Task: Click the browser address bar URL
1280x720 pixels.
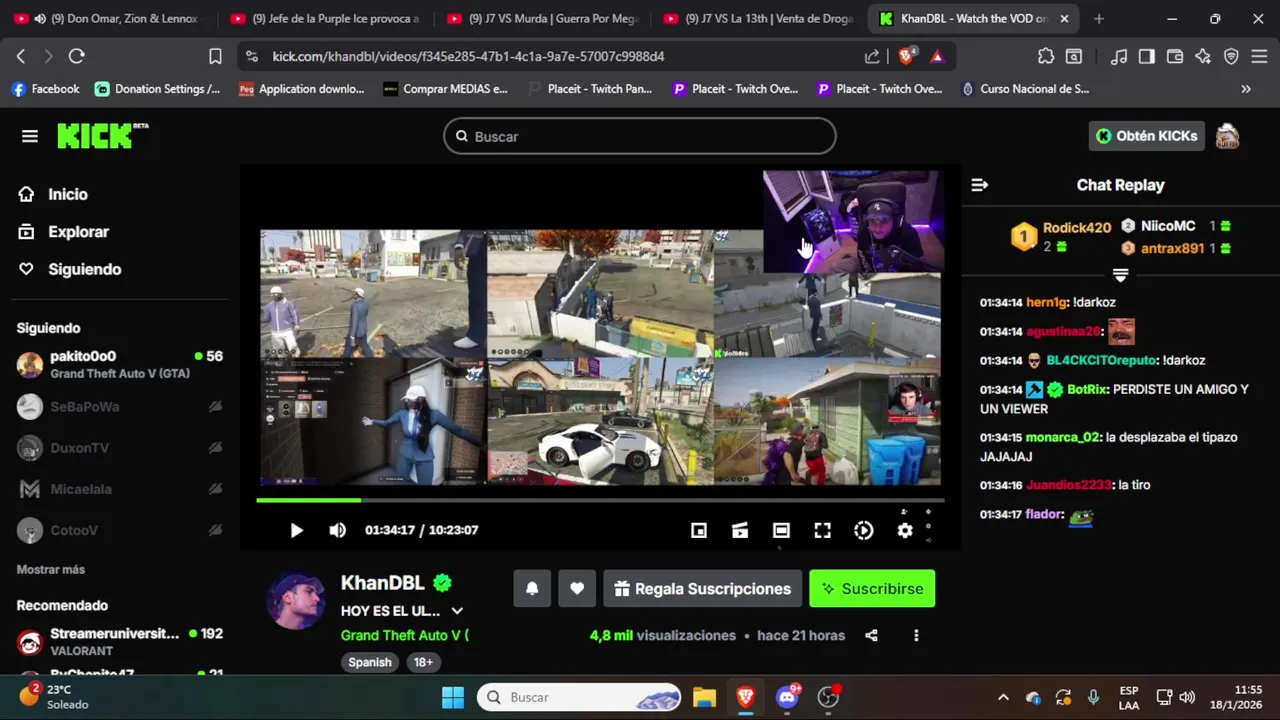Action: coord(468,57)
